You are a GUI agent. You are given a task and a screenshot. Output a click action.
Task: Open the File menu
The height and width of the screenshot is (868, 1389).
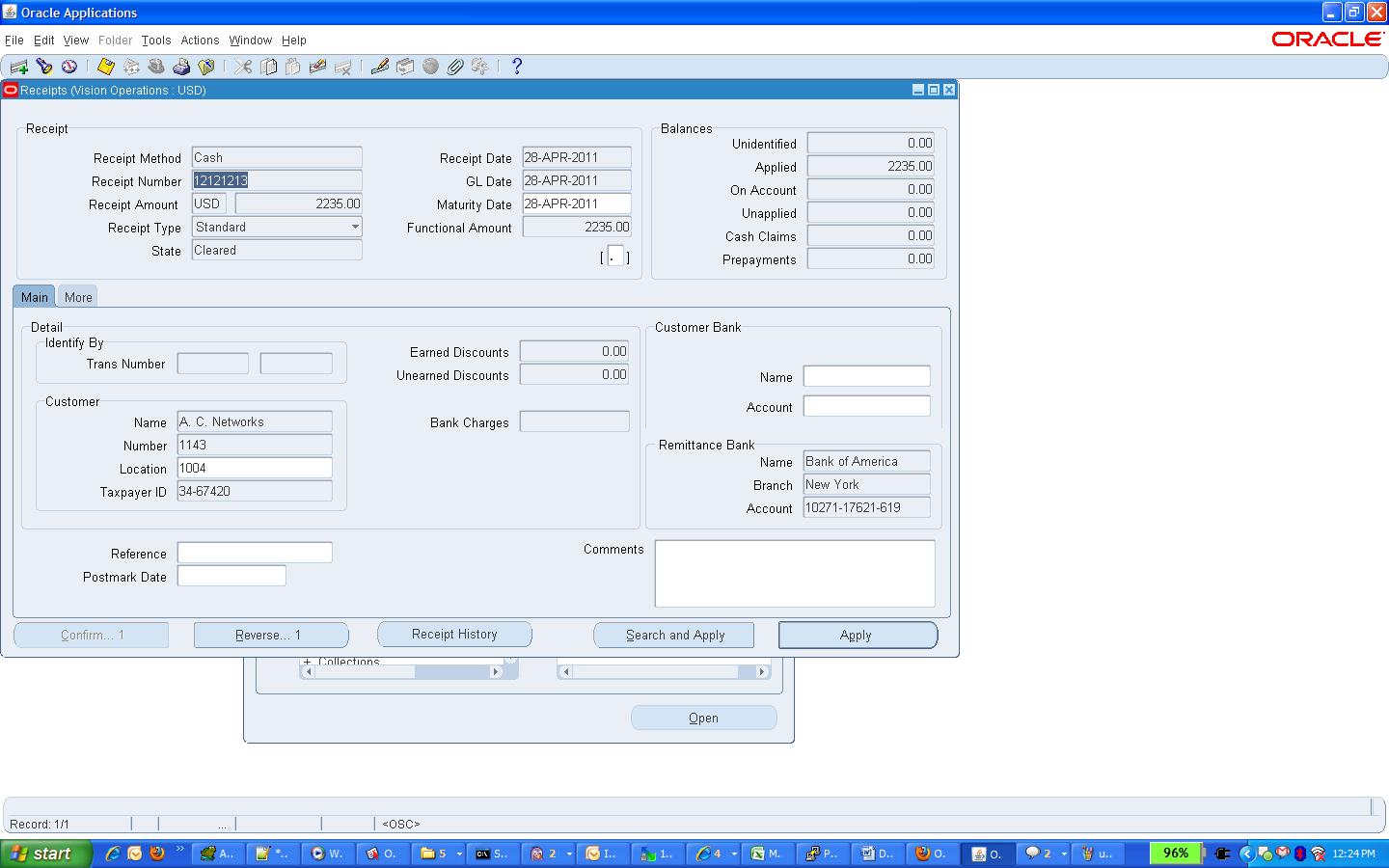coord(14,41)
